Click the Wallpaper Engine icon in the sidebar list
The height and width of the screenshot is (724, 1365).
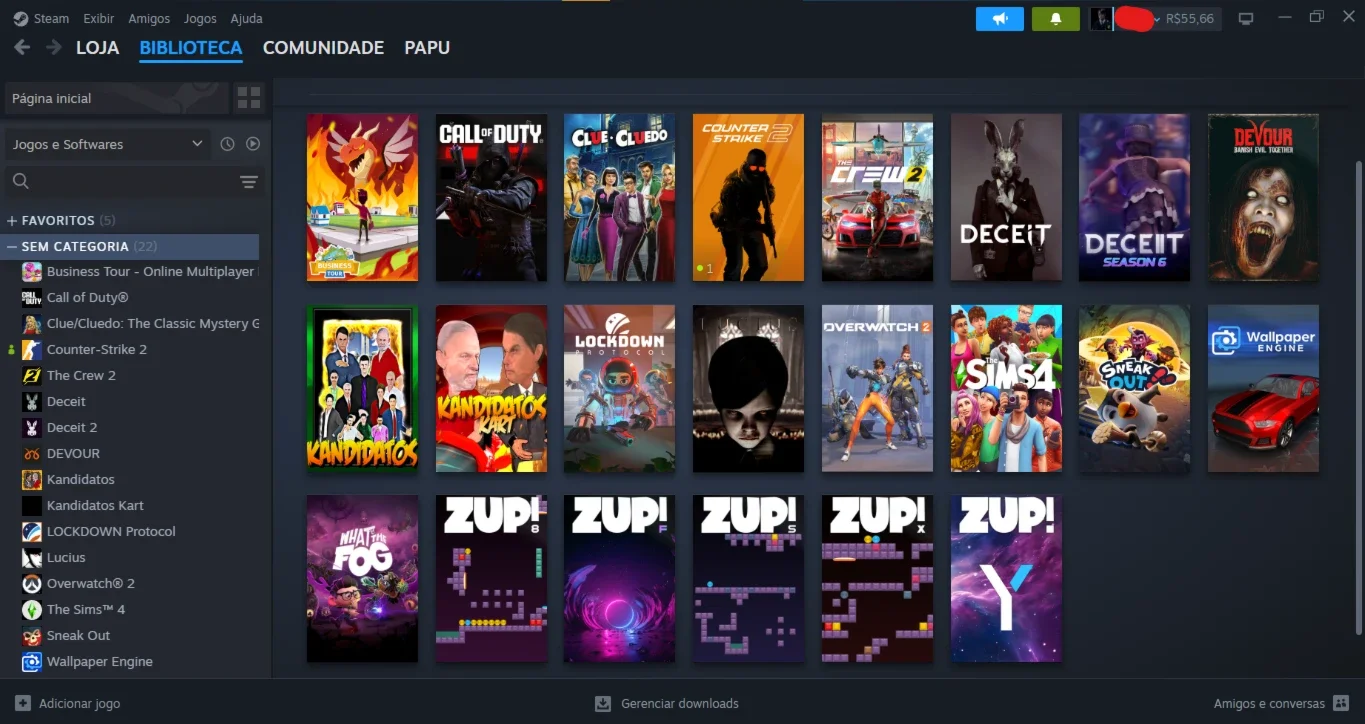pyautogui.click(x=32, y=661)
